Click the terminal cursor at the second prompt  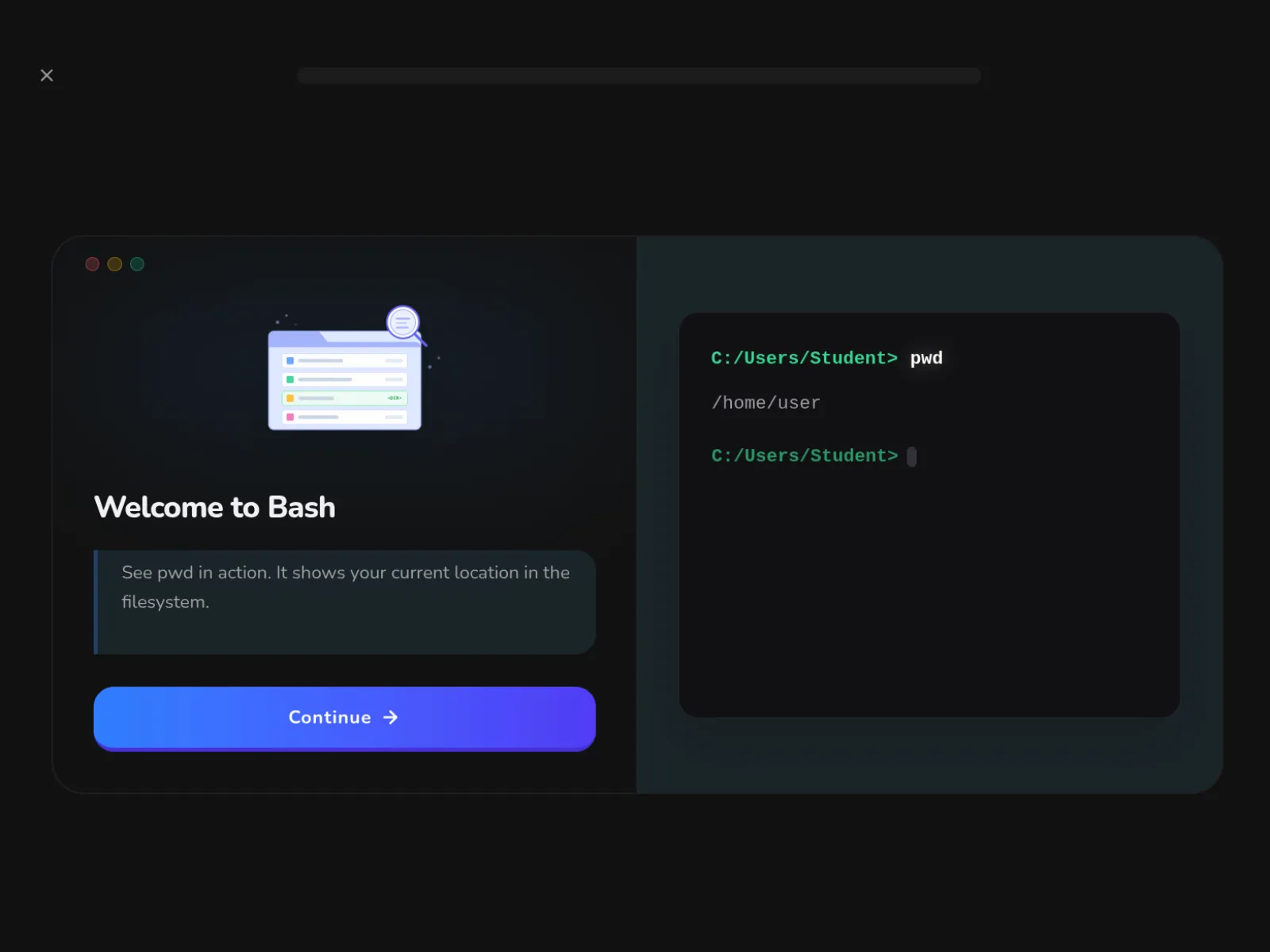click(912, 456)
